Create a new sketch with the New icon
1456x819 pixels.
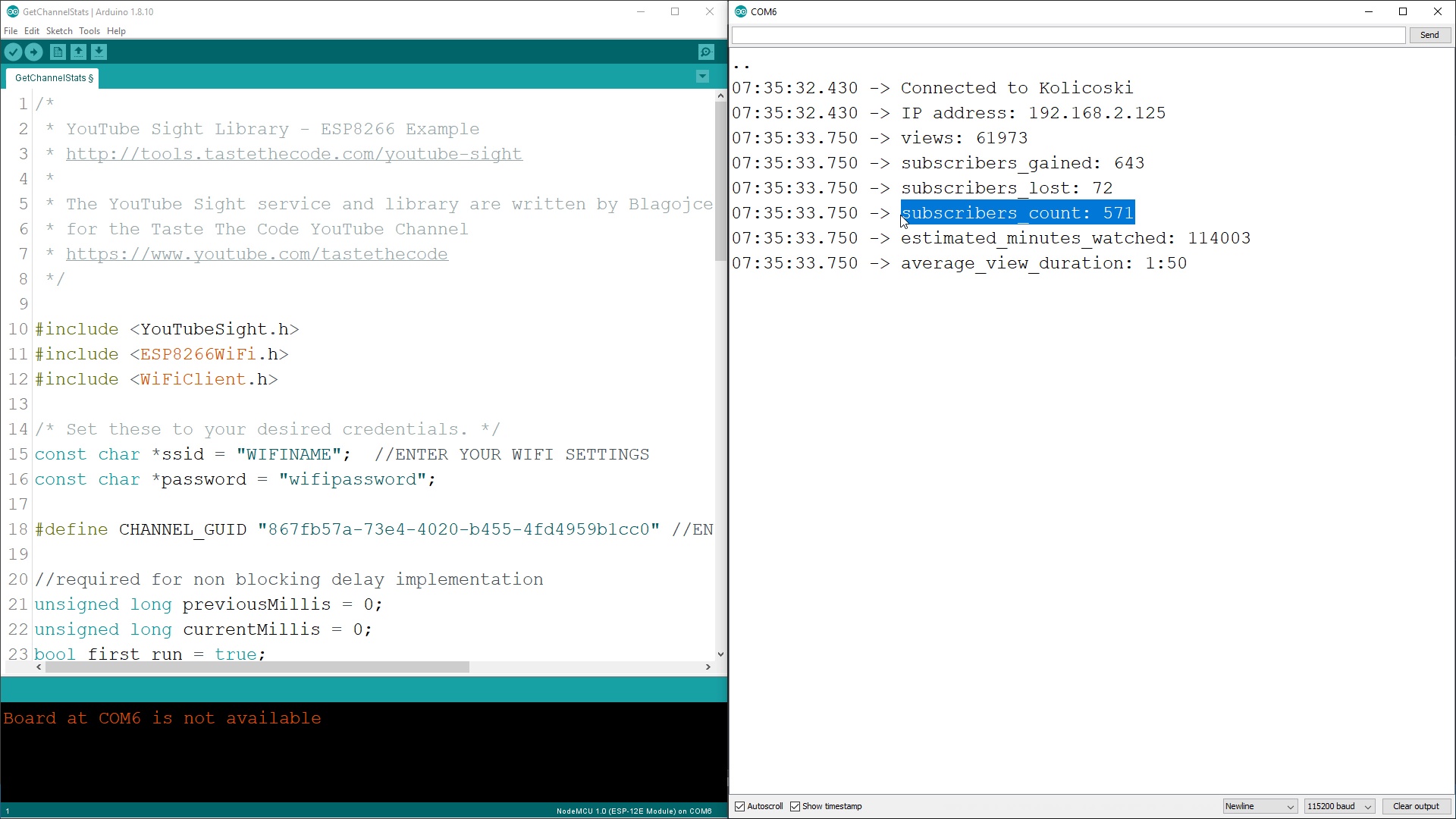pyautogui.click(x=58, y=52)
